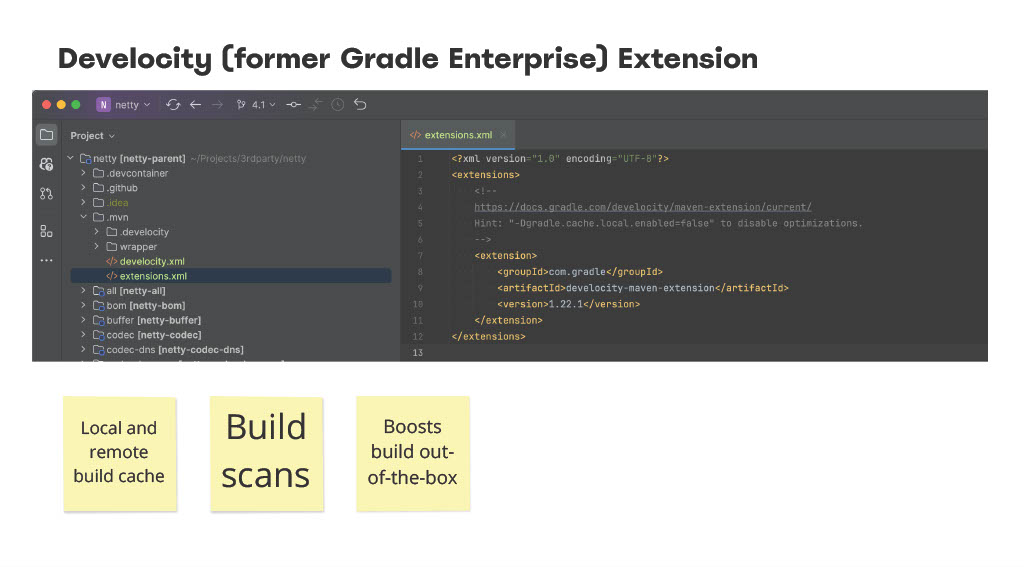This screenshot has width=1024, height=567.
Task: Expand the .develocity folder
Action: 97,232
